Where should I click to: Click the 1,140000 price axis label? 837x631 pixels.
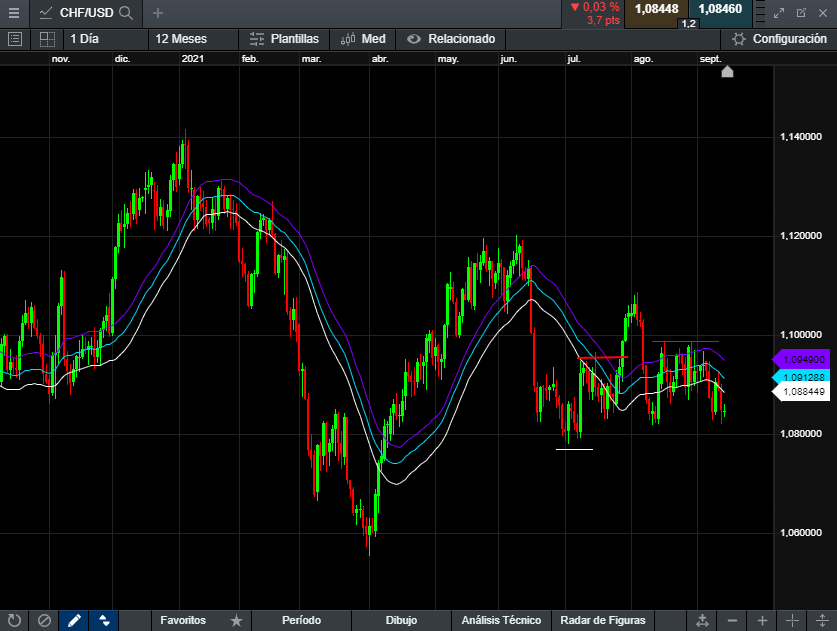[x=801, y=137]
